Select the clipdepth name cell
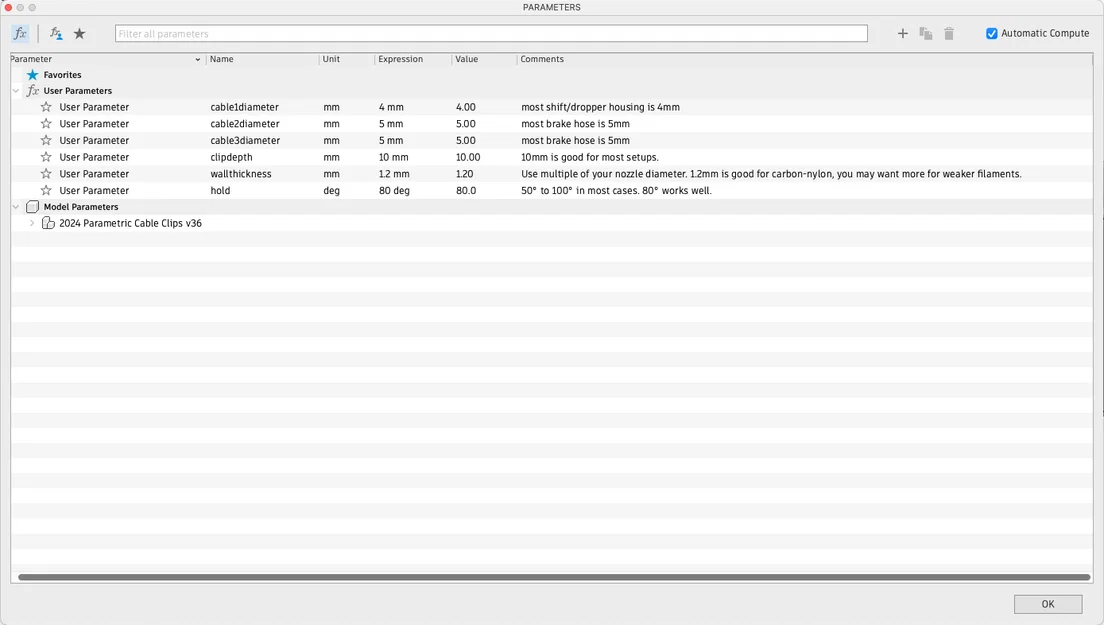1104x625 pixels. click(x=231, y=157)
